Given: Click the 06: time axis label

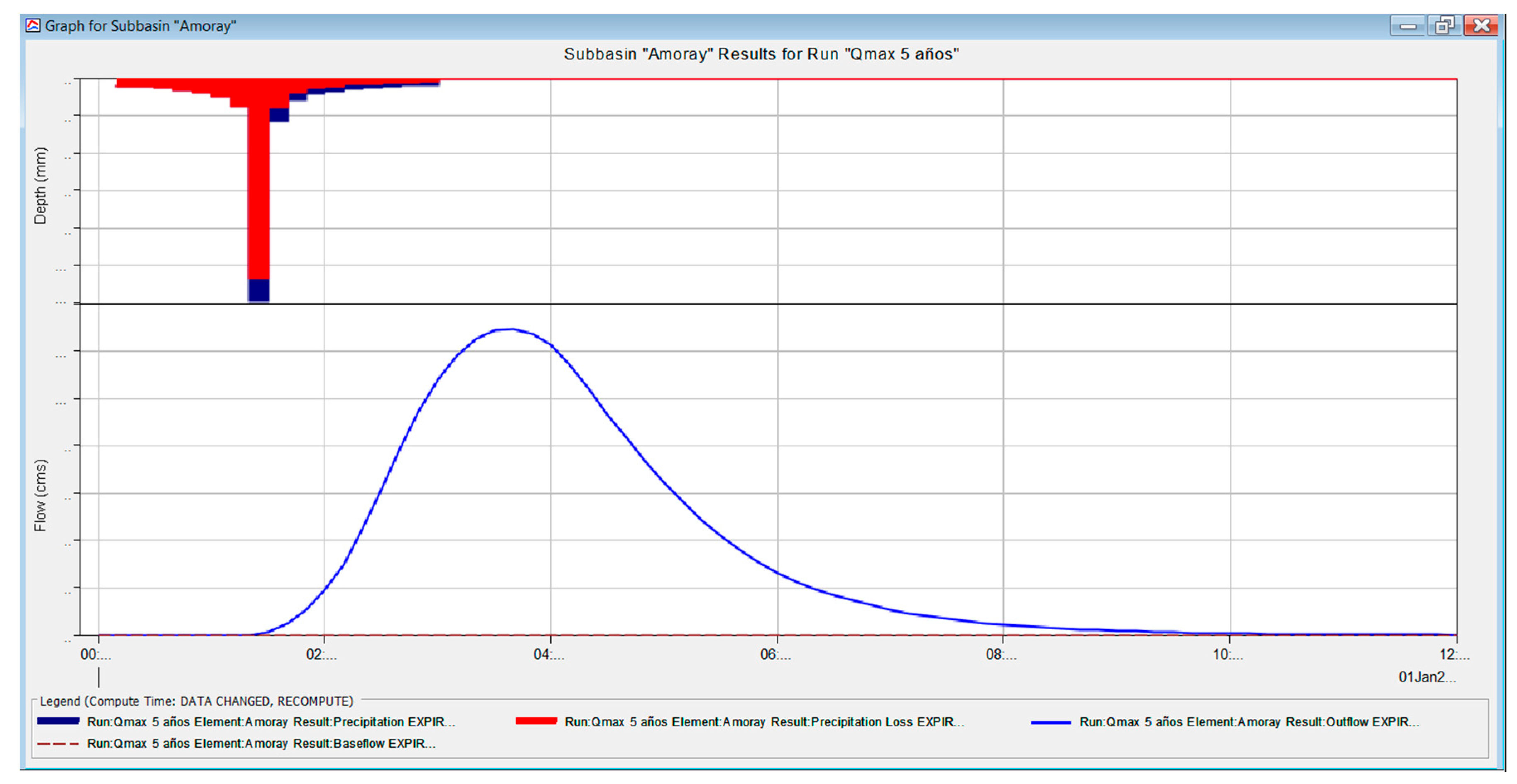Looking at the screenshot, I should [775, 655].
